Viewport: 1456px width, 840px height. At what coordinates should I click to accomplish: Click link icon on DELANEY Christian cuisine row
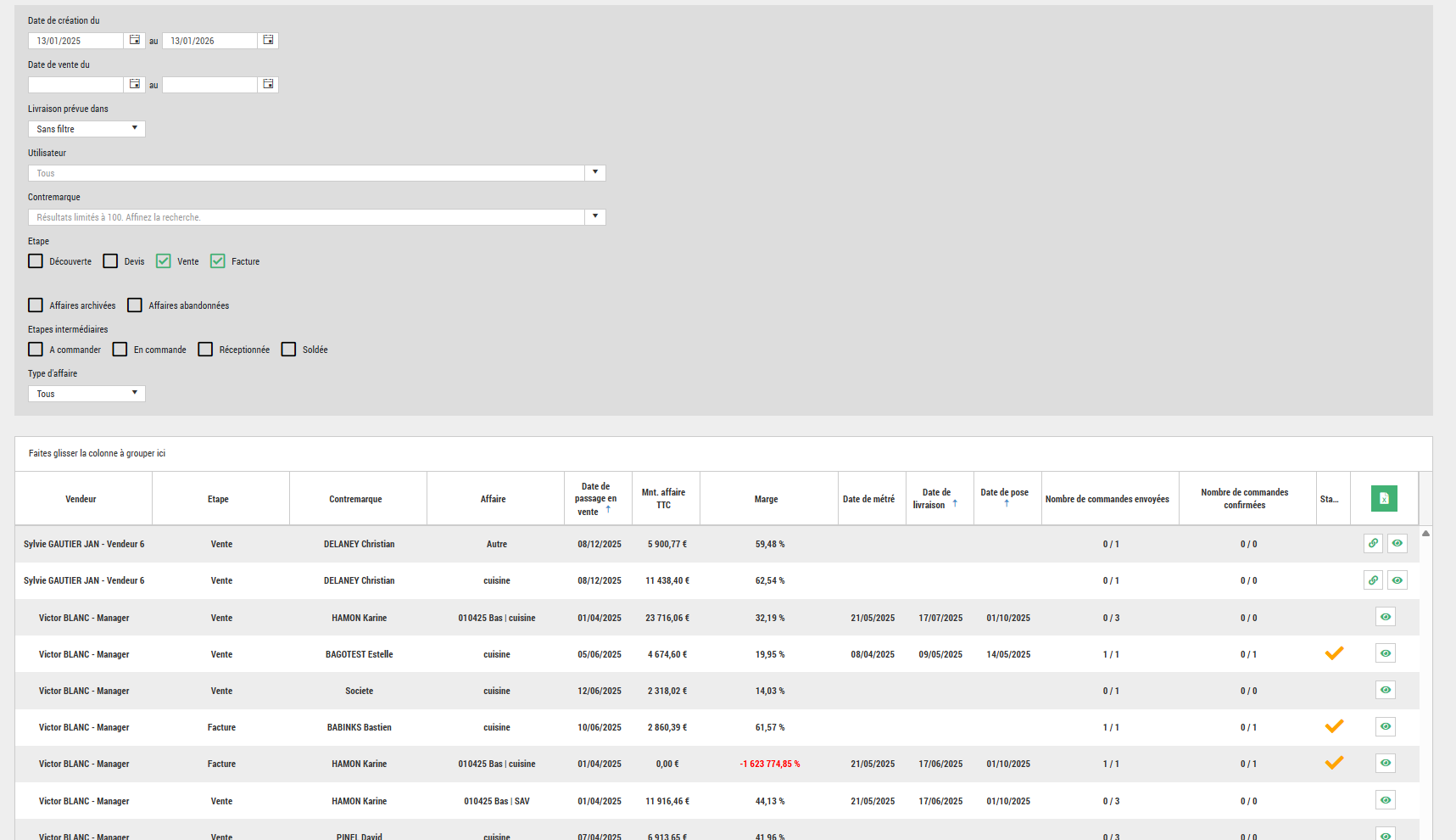pos(1373,580)
